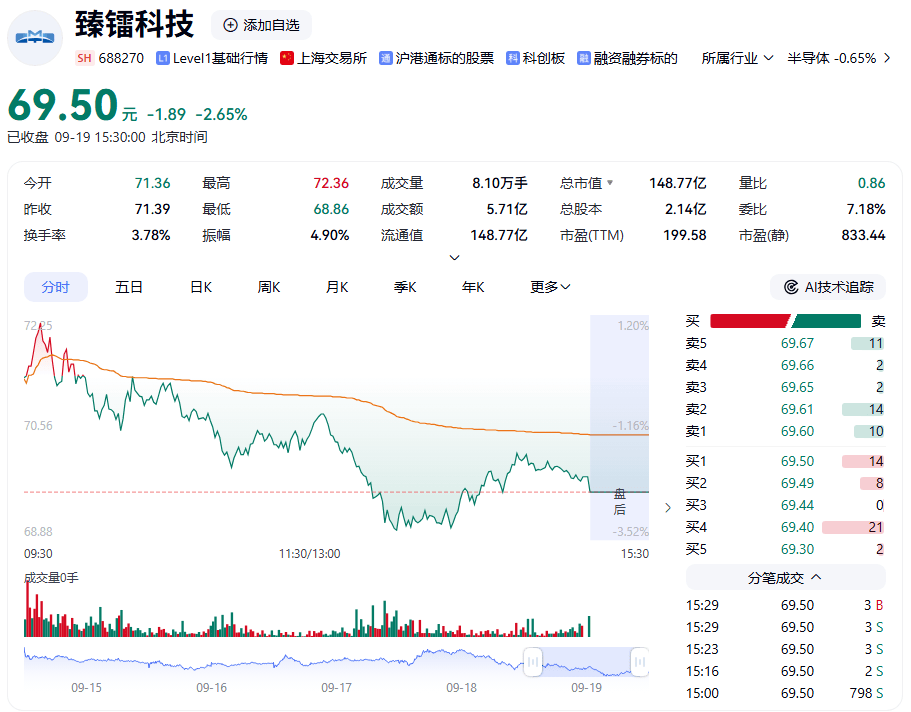This screenshot has height=712, width=911.
Task: Expand more stats with the down chevron
Action: point(455,257)
